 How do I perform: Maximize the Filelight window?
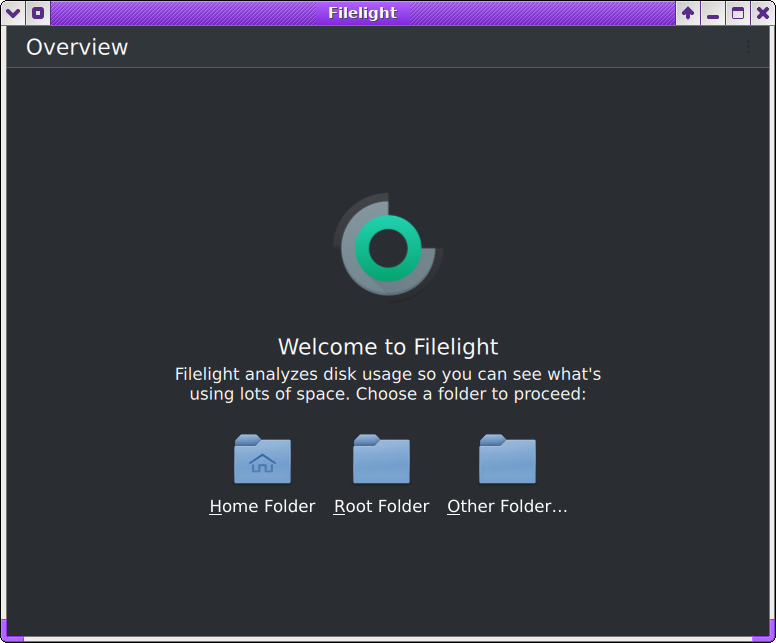pos(738,13)
